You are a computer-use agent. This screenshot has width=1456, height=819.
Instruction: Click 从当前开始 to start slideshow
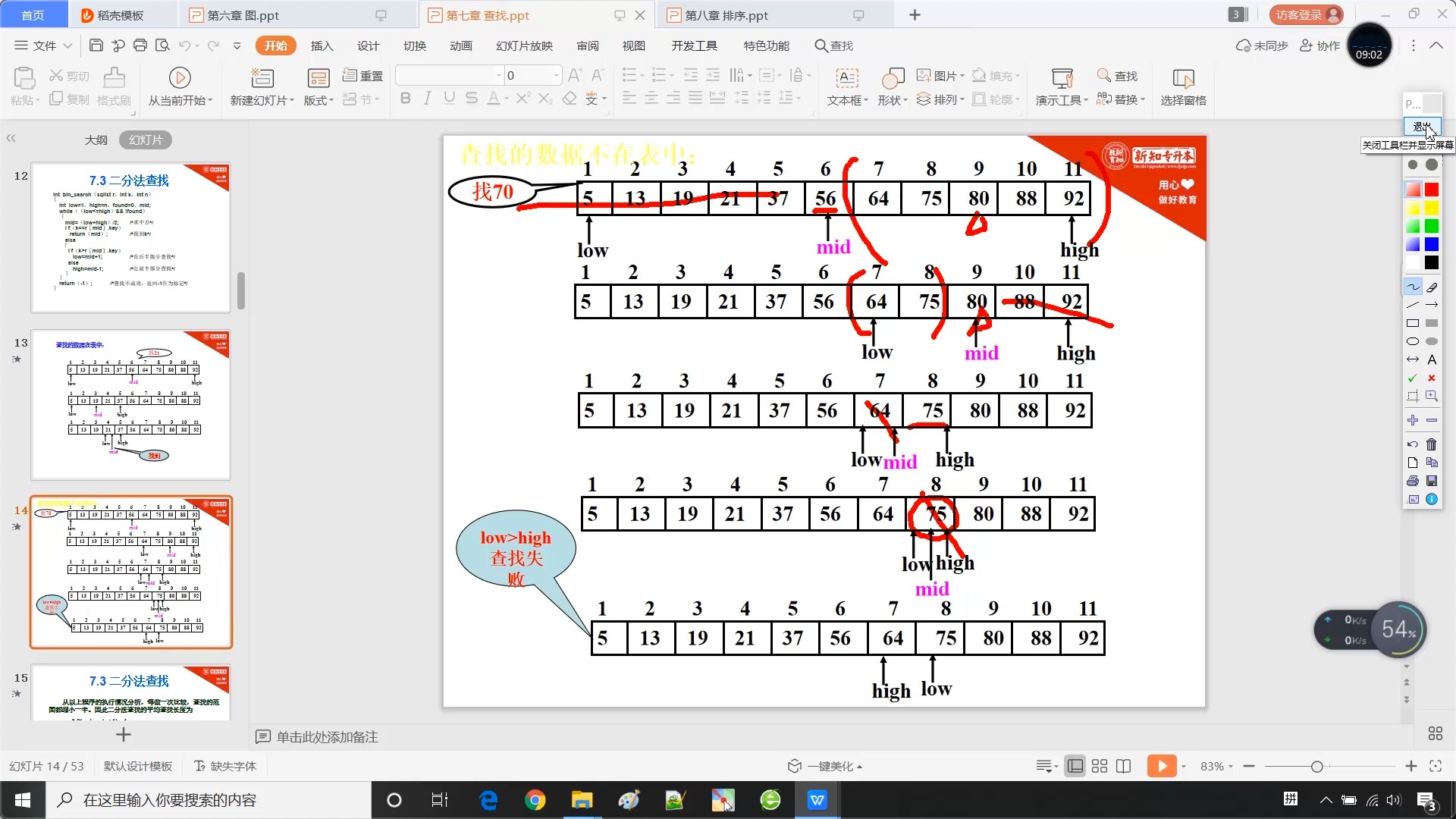(180, 86)
